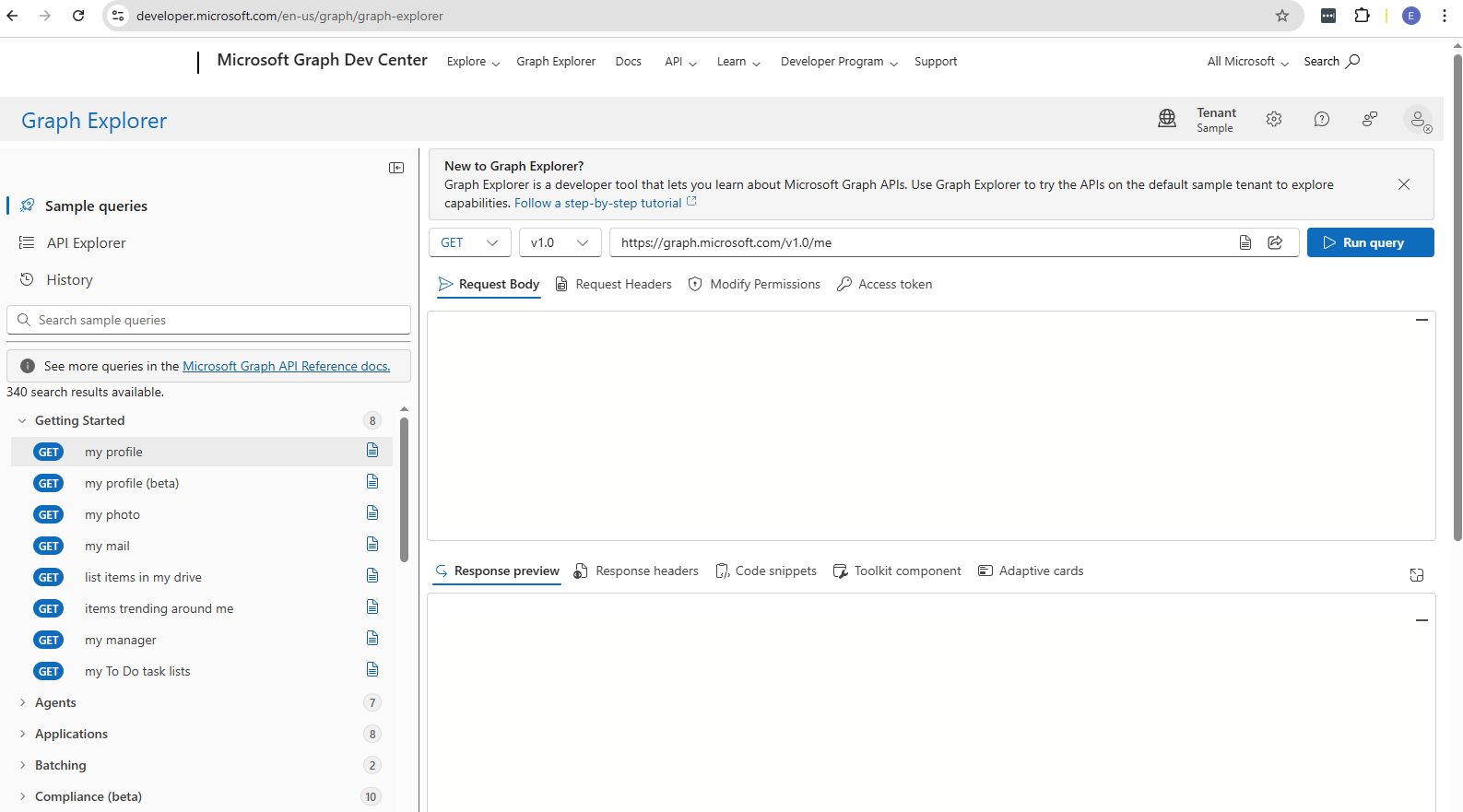Click the feedback icon beside help
Screen dimensions: 1463x812
[x=1369, y=119]
